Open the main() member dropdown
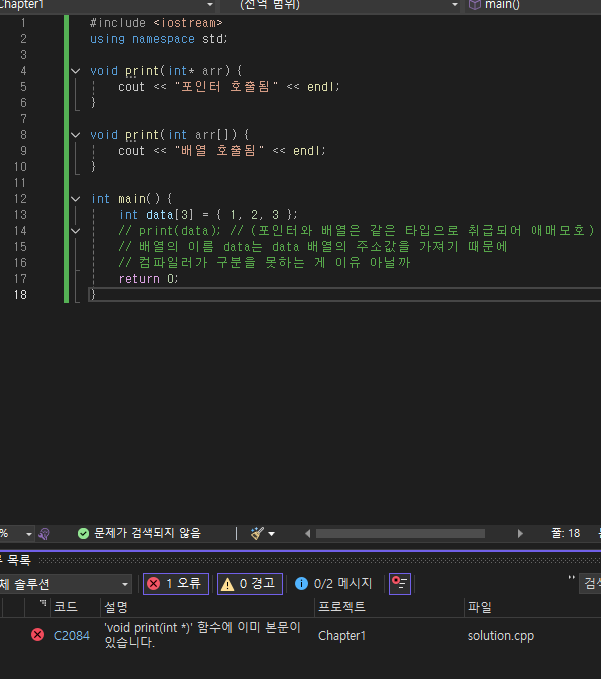This screenshot has height=679, width=601. pos(533,5)
